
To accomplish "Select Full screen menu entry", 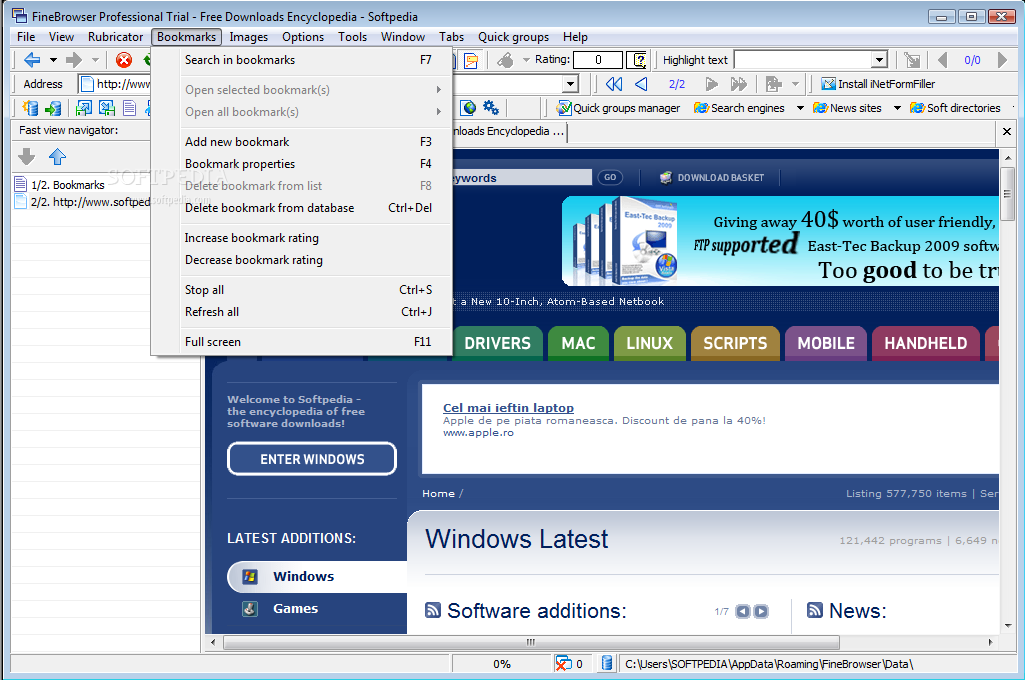I will click(x=301, y=342).
